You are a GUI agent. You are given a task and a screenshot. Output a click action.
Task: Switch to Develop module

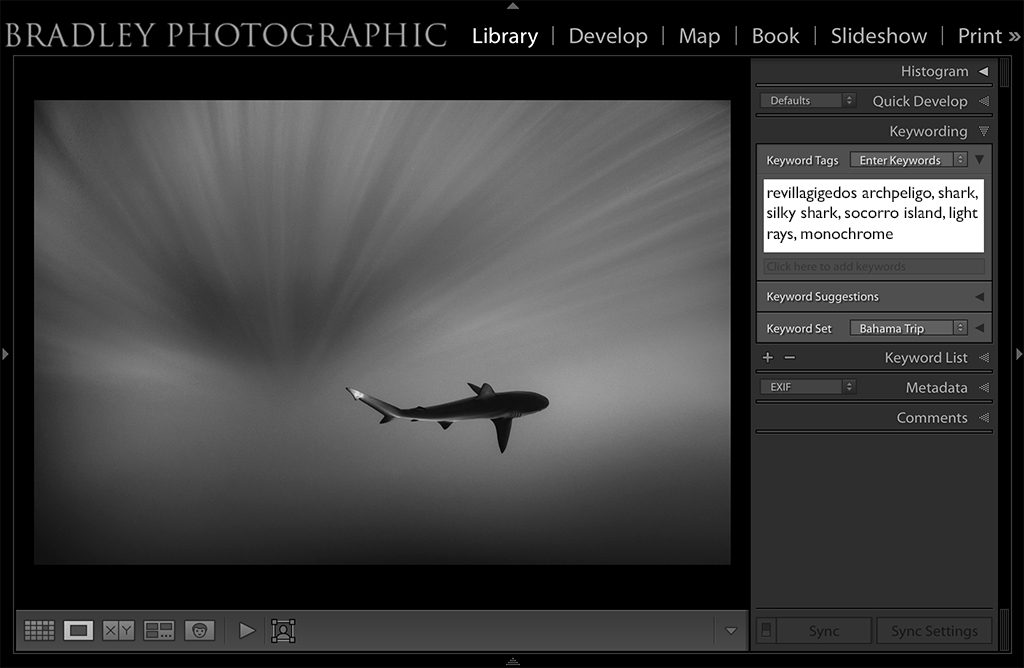608,35
